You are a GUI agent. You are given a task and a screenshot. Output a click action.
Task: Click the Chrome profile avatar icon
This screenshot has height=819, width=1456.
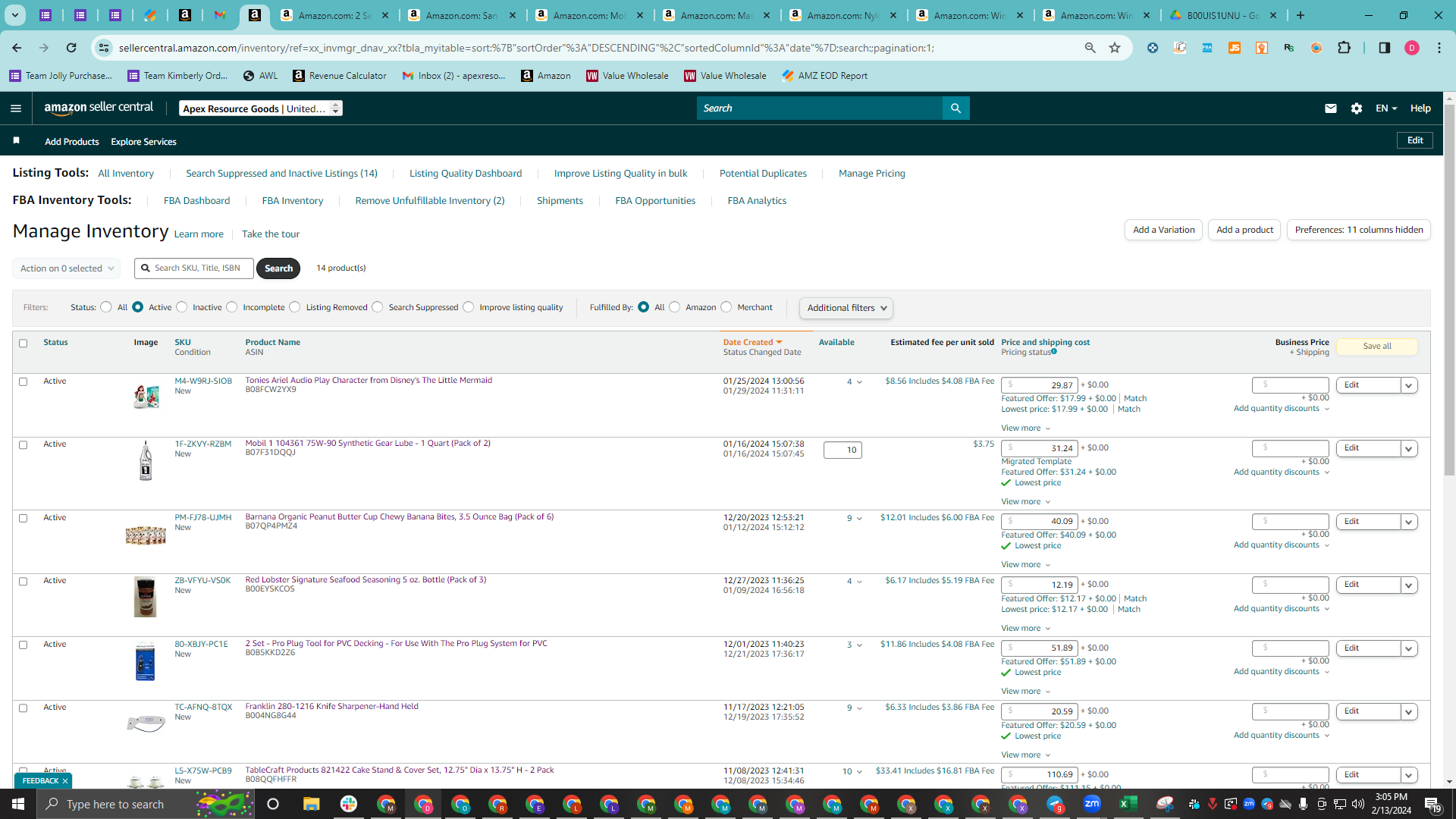point(1411,48)
